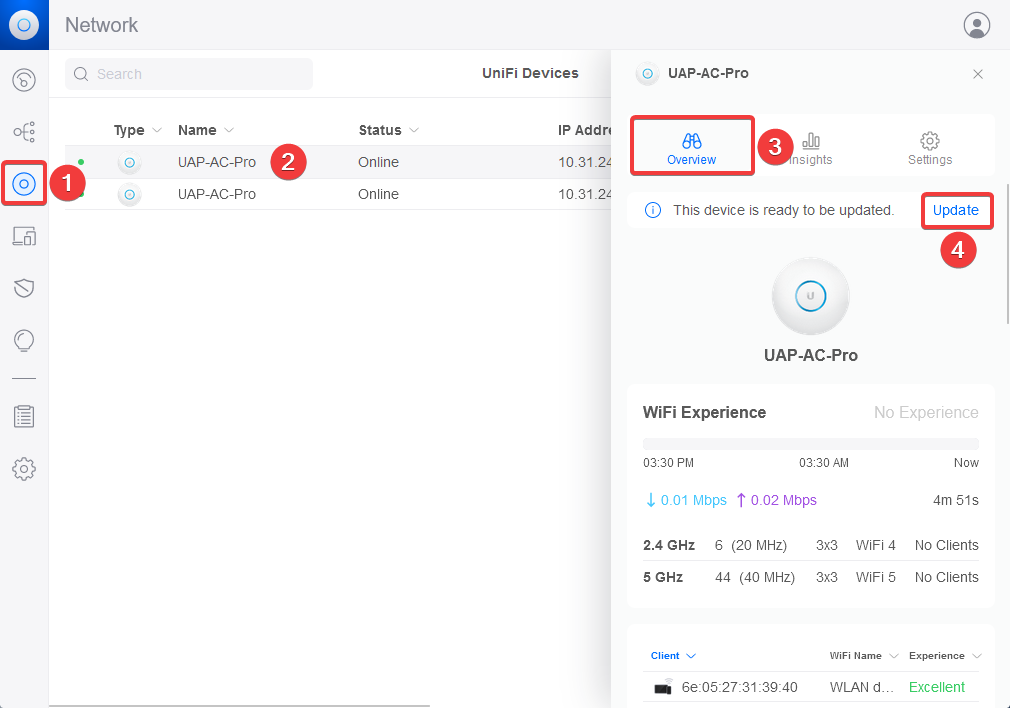Screen dimensions: 1010x708
Task: Click the device icon in panel header
Action: click(x=647, y=73)
